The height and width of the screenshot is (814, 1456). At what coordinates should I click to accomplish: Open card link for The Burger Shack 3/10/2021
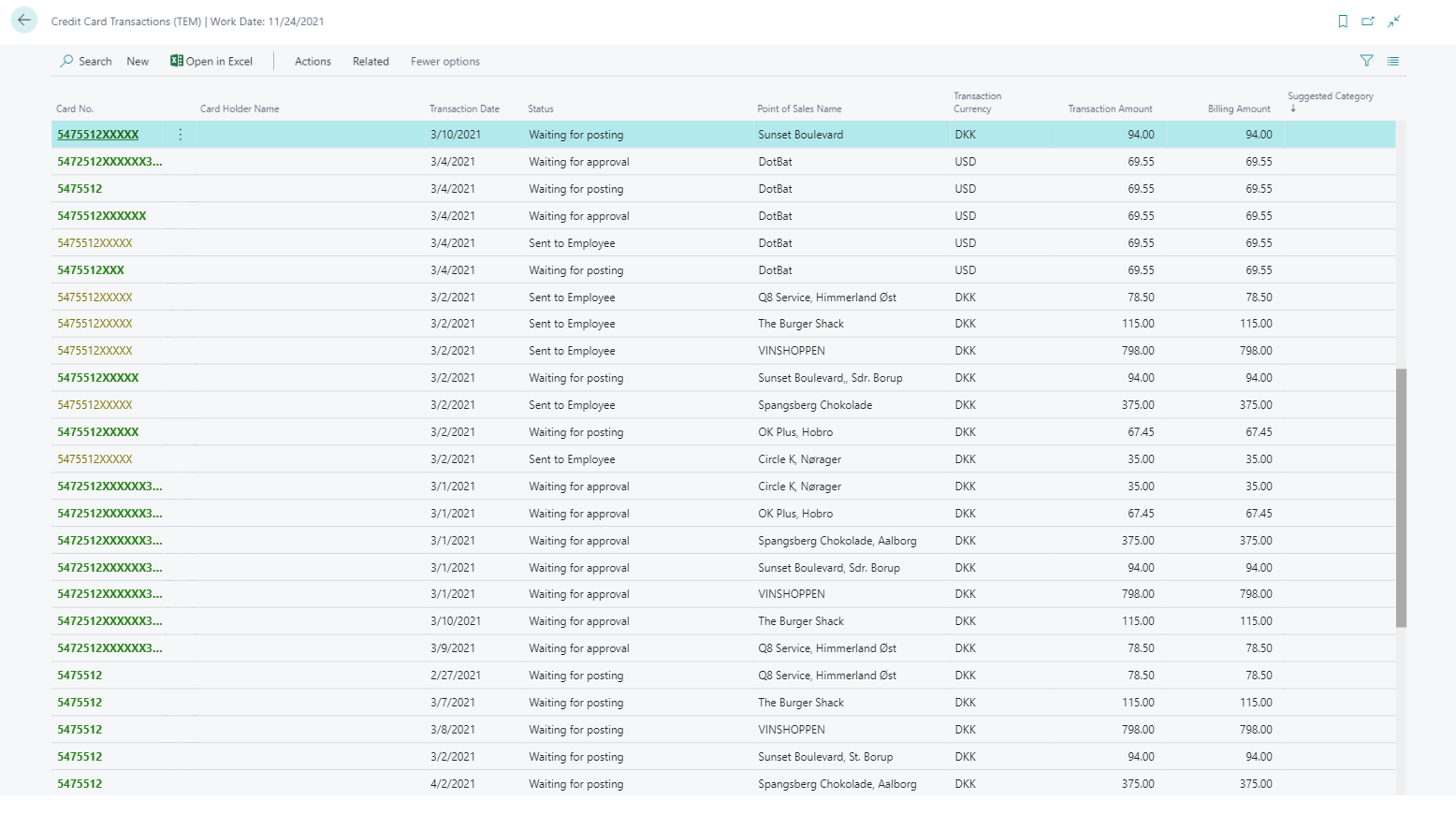tap(109, 621)
